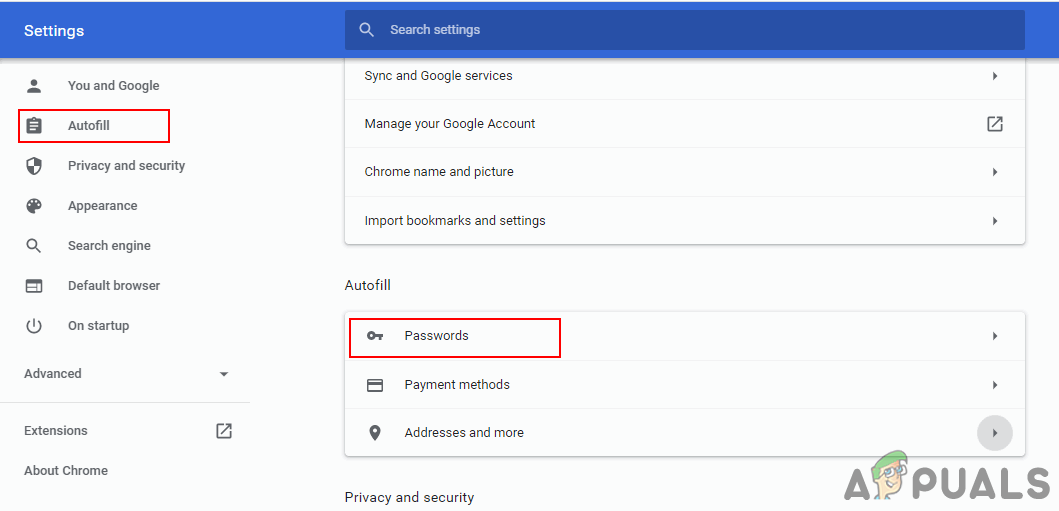Image resolution: width=1059 pixels, height=511 pixels.
Task: Click the Appearance palette icon
Action: coord(34,206)
